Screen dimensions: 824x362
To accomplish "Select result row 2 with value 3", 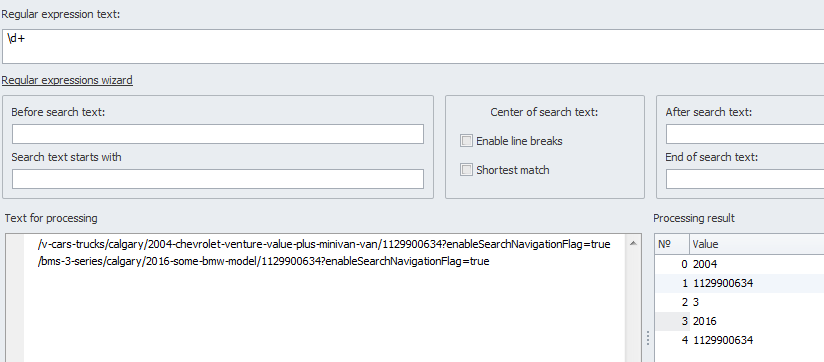I will coord(739,302).
